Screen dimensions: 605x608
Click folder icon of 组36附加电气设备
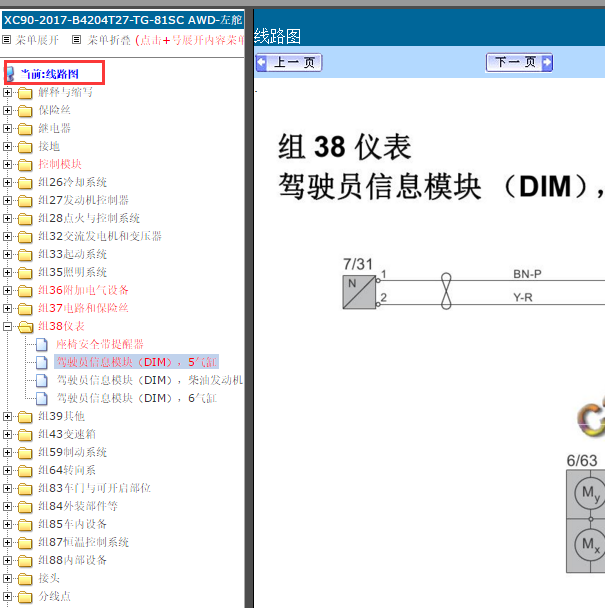[25, 290]
